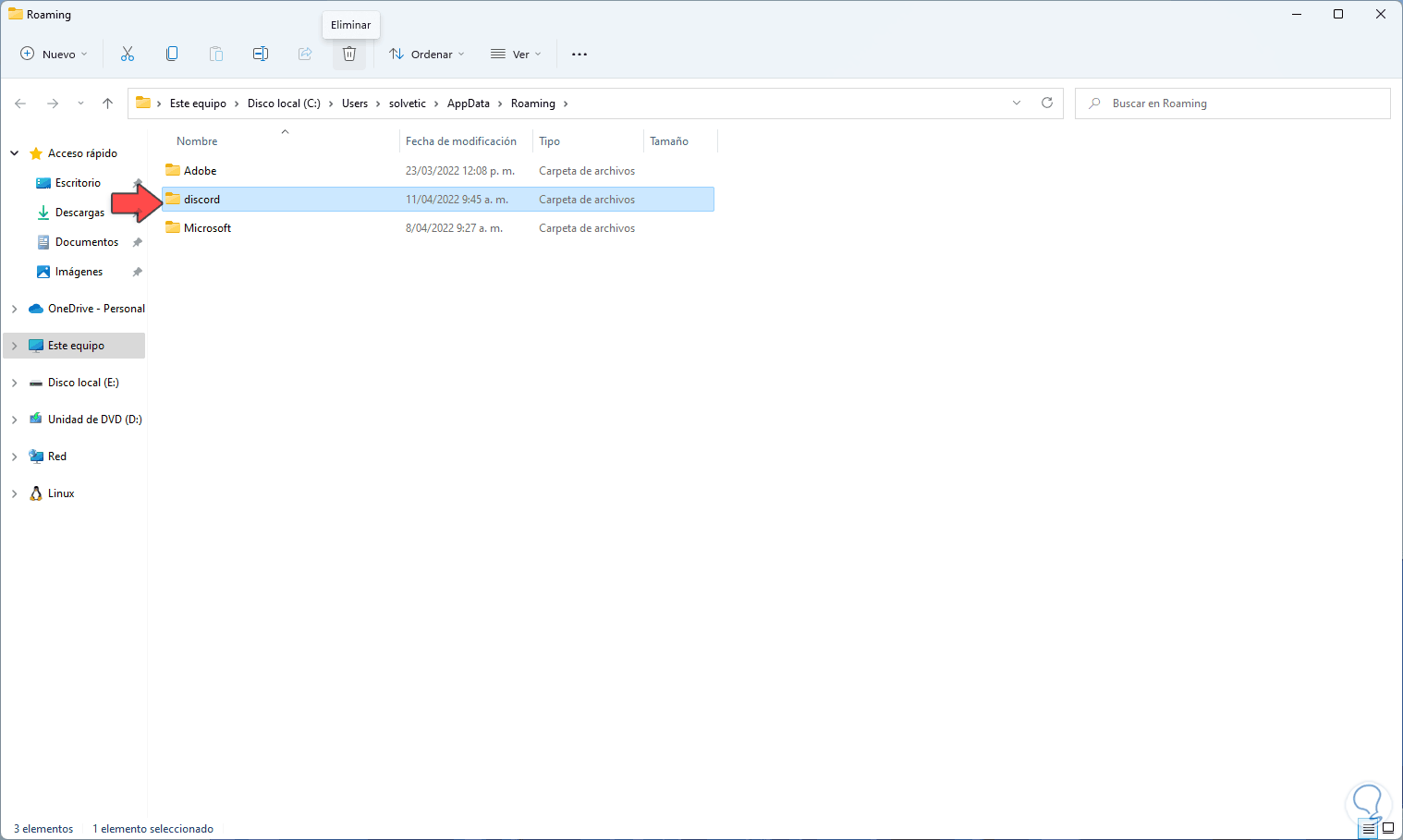
Task: Click AppData breadcrumb segment
Action: (x=469, y=103)
